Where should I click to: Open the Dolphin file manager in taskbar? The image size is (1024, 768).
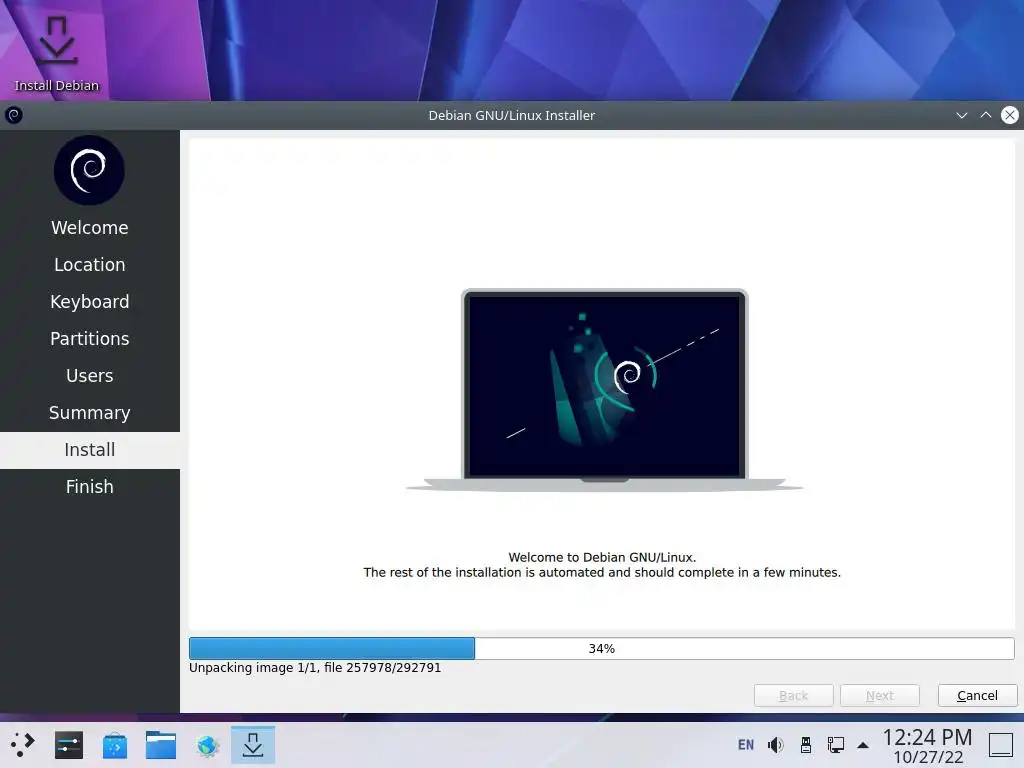point(161,745)
